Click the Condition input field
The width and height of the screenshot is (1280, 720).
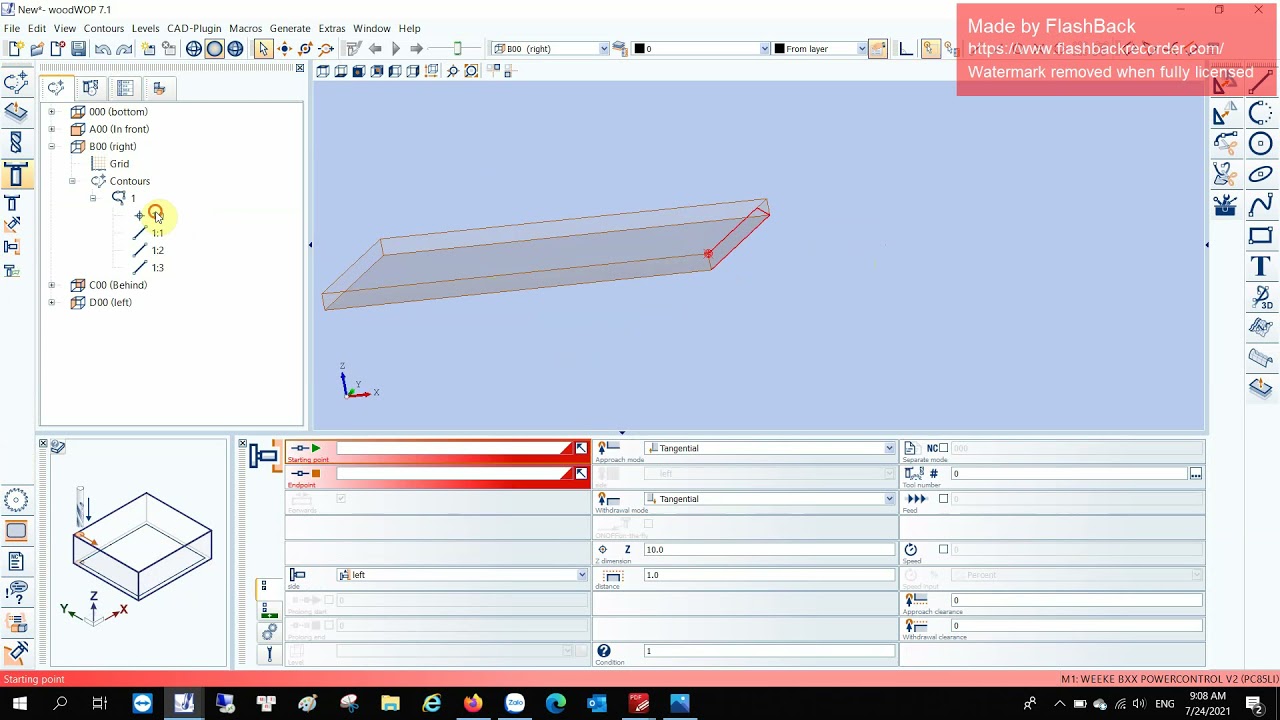769,651
